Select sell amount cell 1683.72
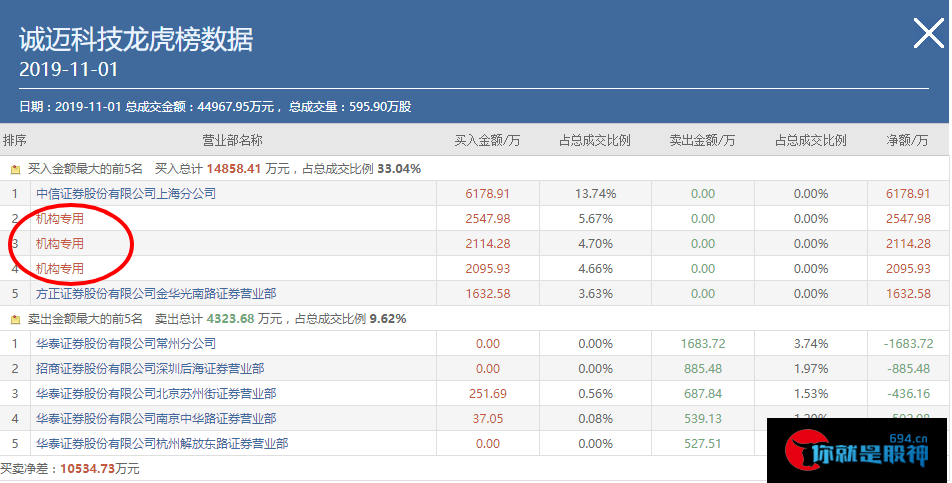 [703, 343]
